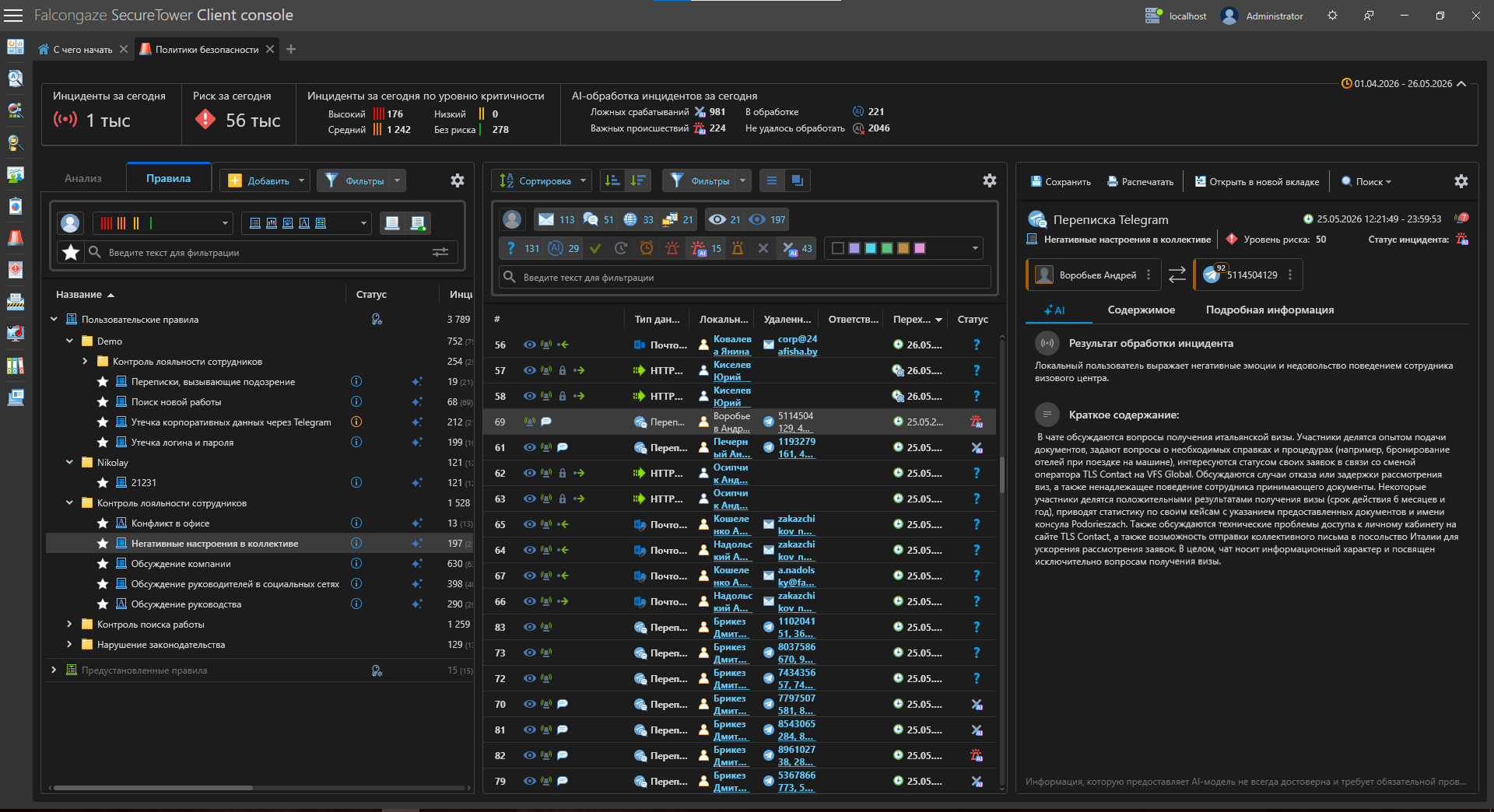Screen dimensions: 1494x812
Task: Filter incidents by the web globe icon showing 33
Action: point(638,219)
